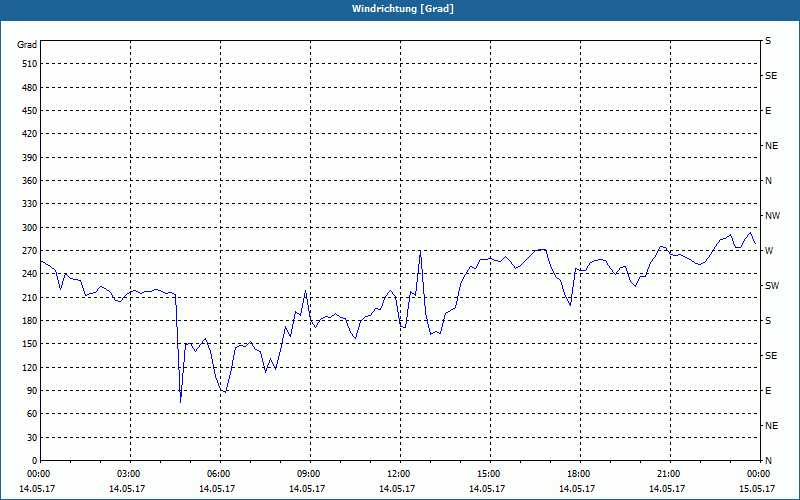
Task: Click the 270 degree y-axis label
Action: (28, 251)
